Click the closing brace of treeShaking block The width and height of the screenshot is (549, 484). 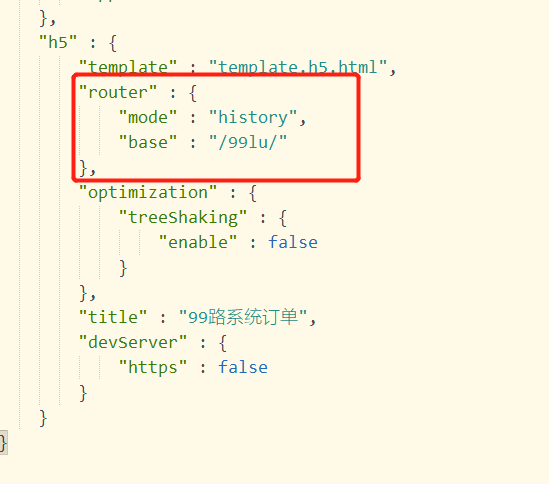(123, 268)
